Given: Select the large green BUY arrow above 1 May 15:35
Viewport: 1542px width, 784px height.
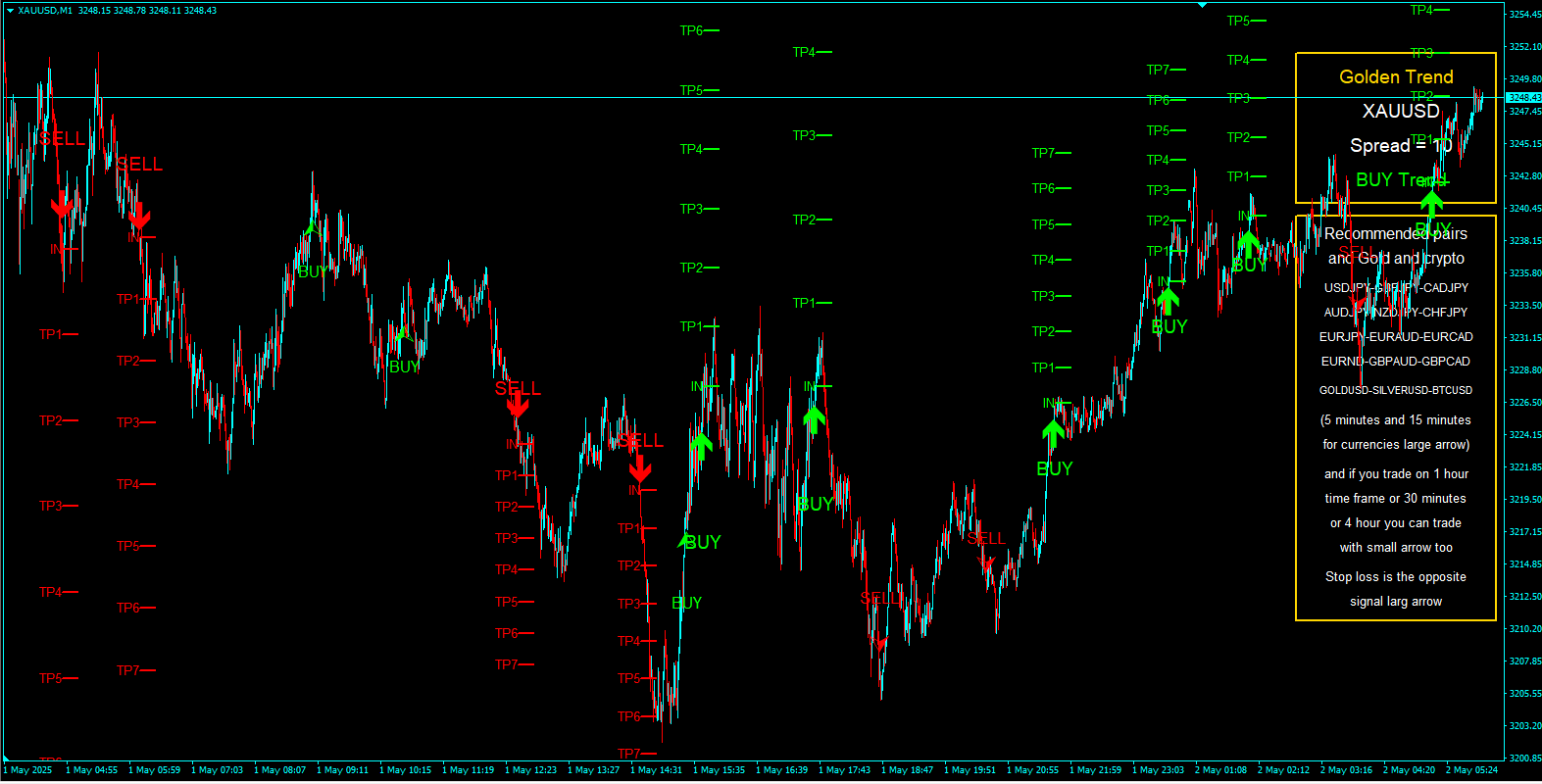Looking at the screenshot, I should (700, 446).
